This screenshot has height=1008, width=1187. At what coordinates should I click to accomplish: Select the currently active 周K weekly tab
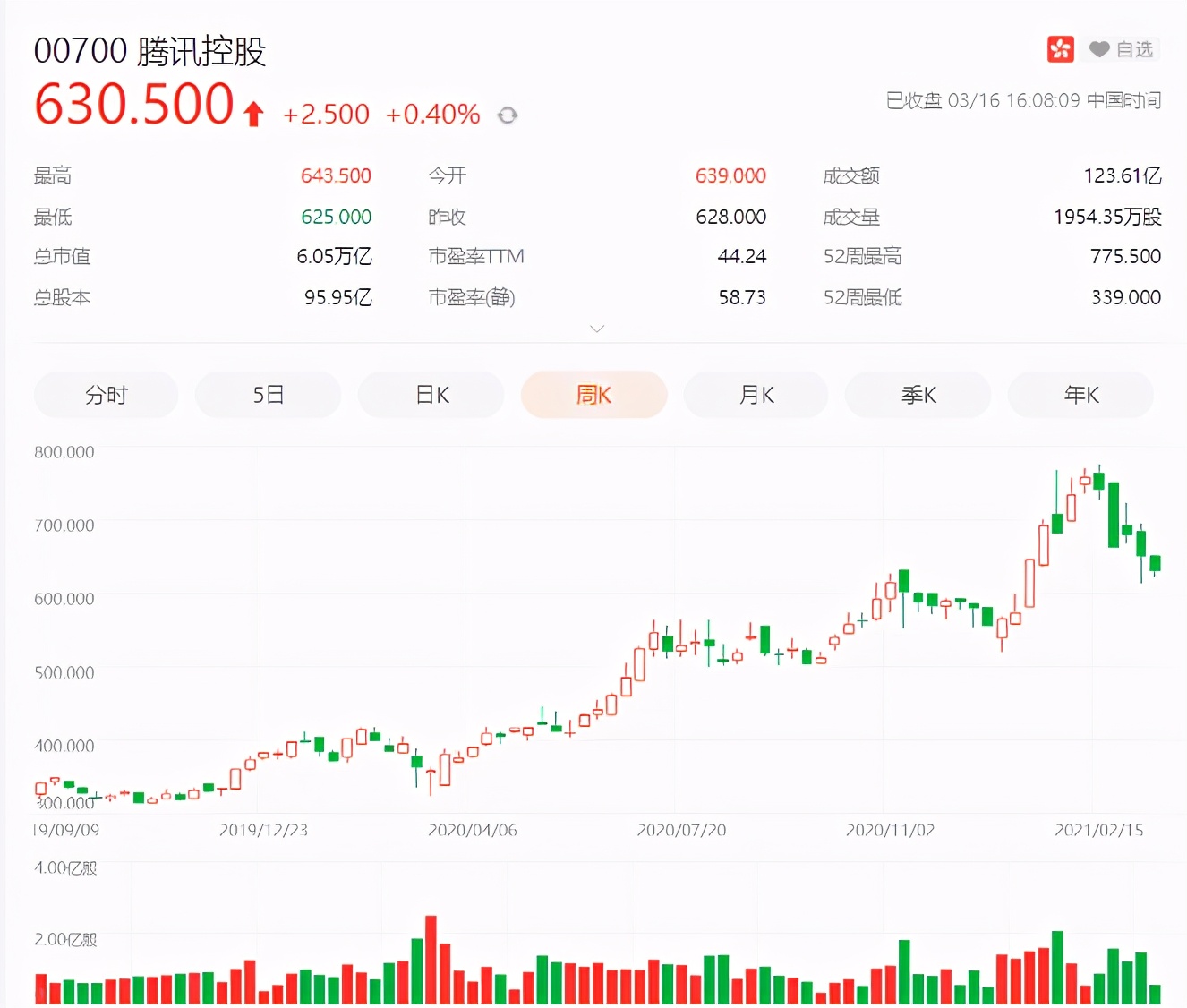(x=593, y=394)
